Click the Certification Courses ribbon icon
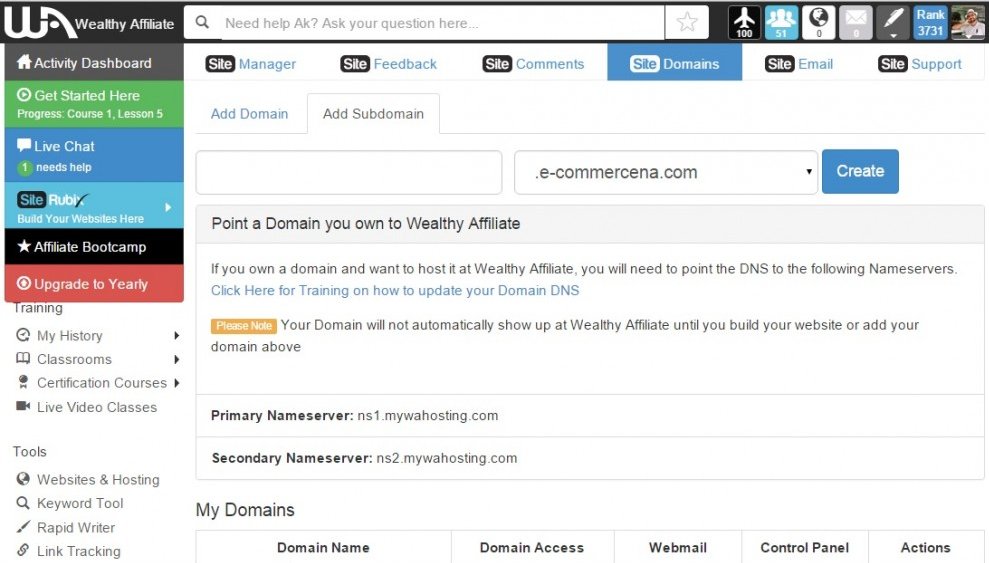Viewport: 989px width, 563px height. (23, 382)
